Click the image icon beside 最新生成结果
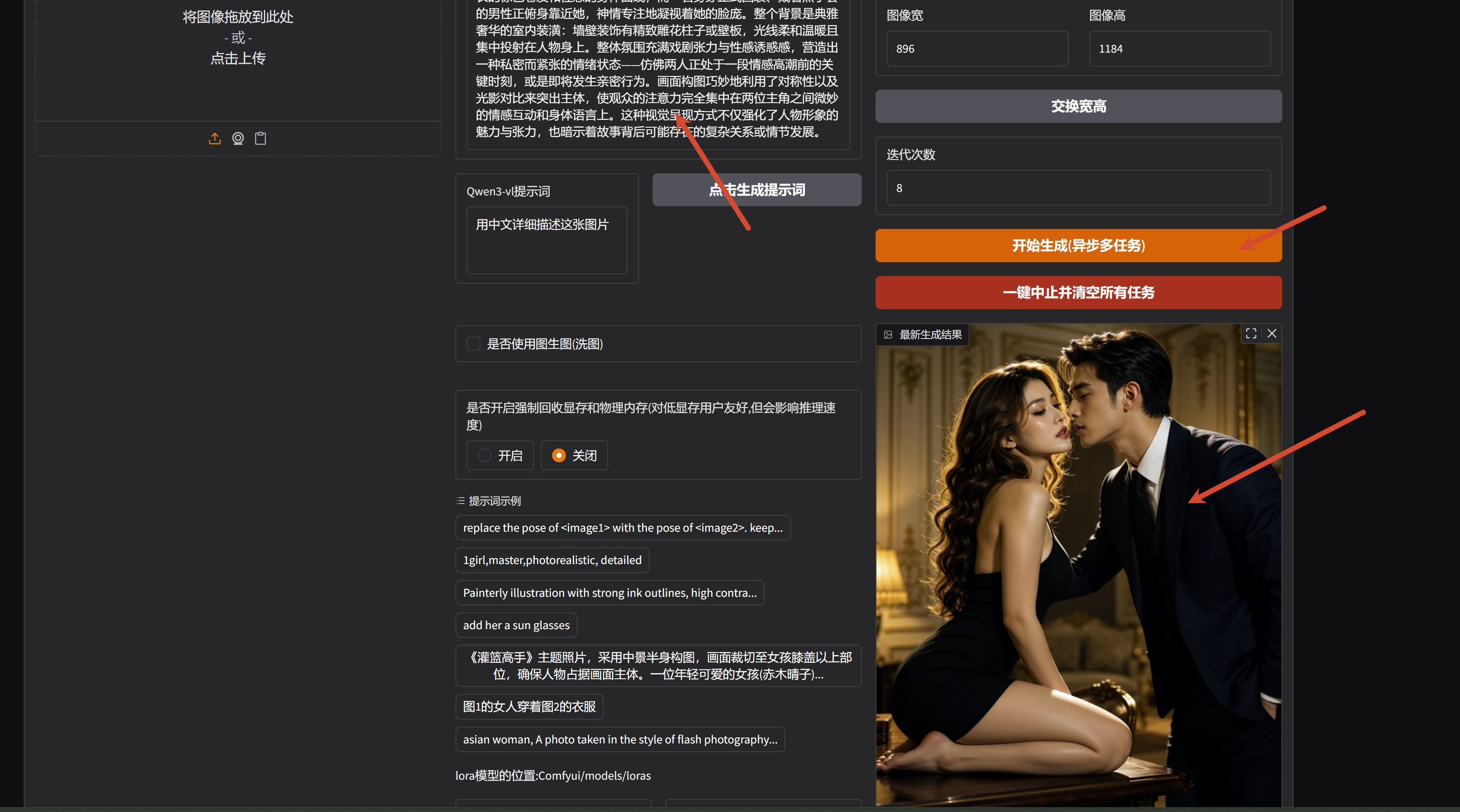The height and width of the screenshot is (812, 1460). tap(888, 335)
